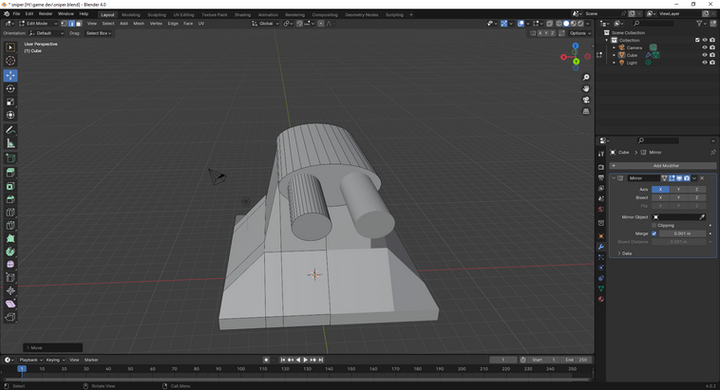
Task: Open the Object Data properties tab
Action: [601, 288]
